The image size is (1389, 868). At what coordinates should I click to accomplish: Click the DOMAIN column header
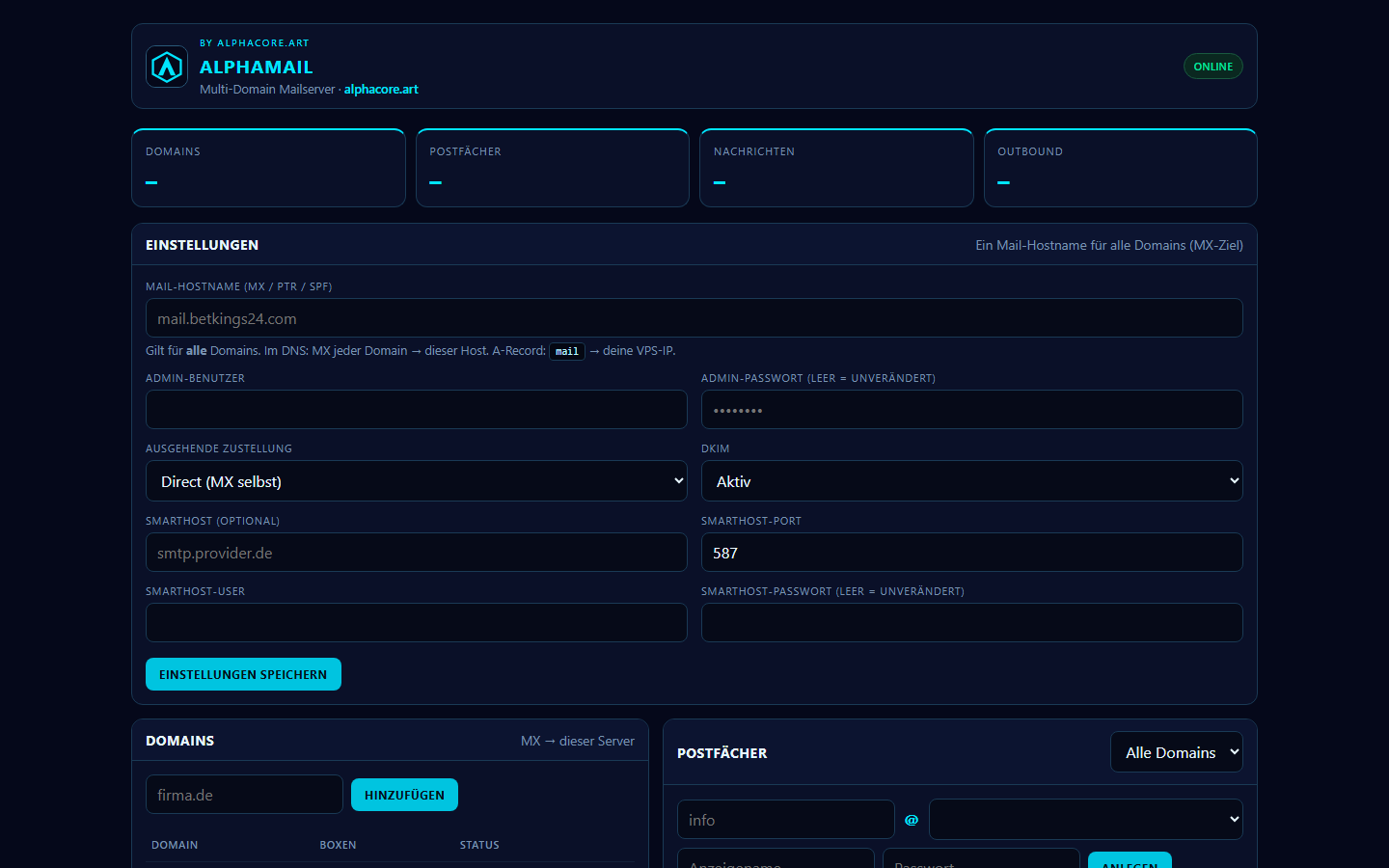[x=175, y=845]
